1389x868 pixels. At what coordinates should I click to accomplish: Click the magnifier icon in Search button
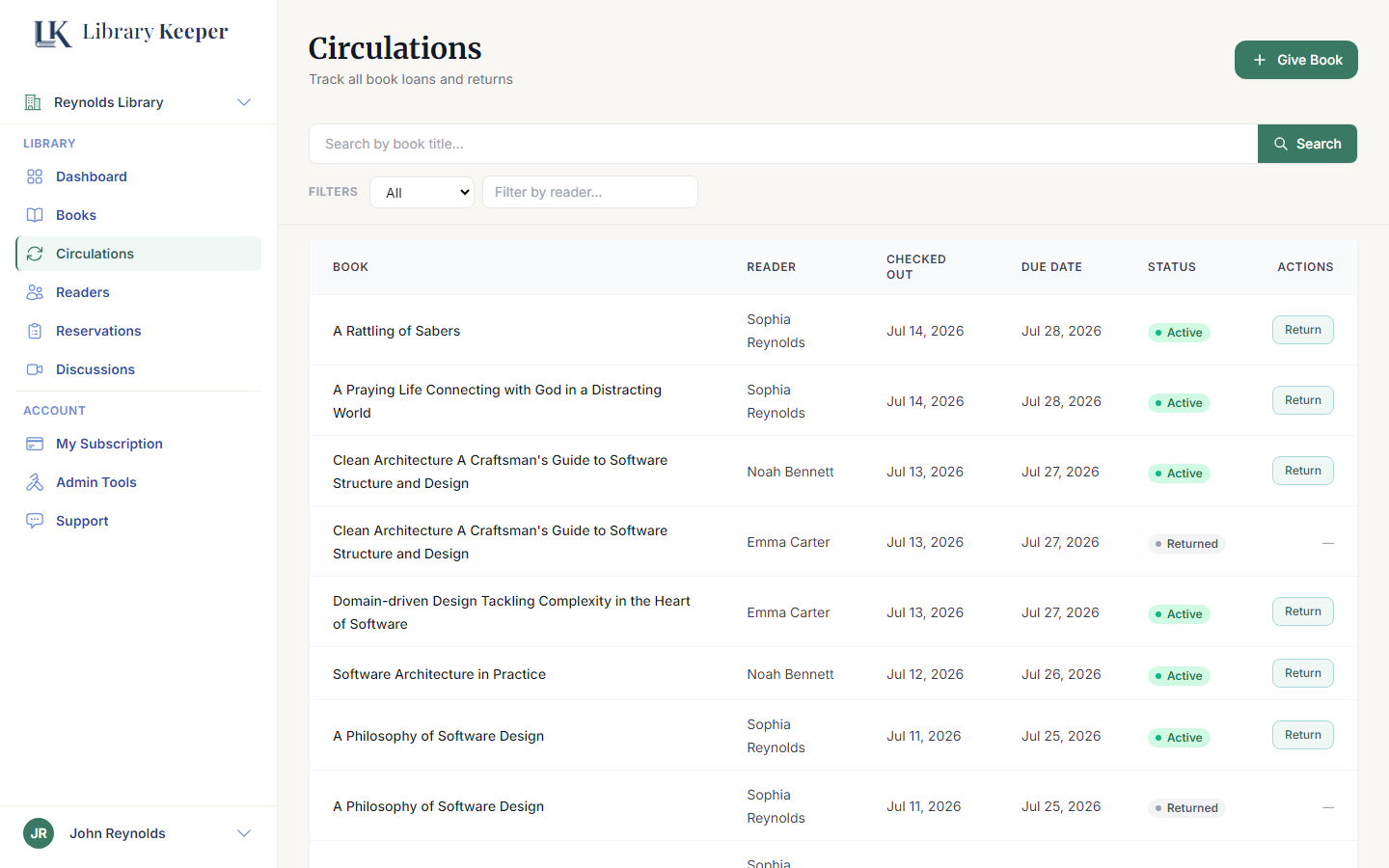1281,144
